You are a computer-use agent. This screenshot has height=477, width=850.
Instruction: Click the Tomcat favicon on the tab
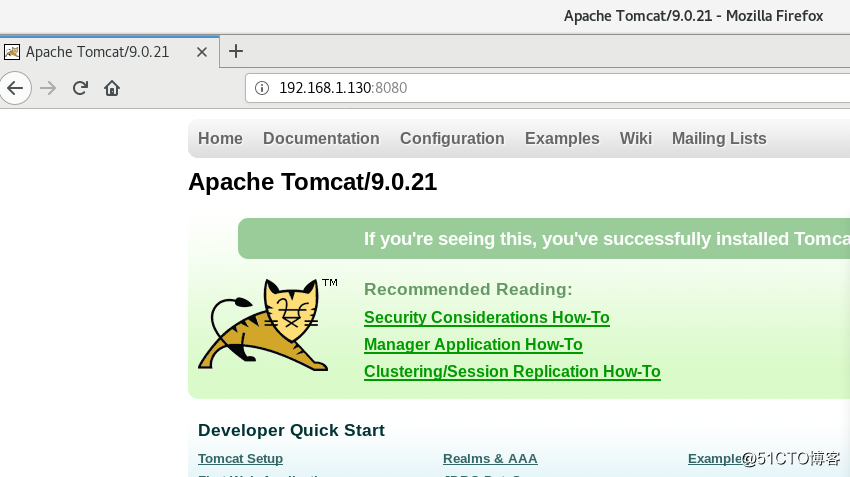pyautogui.click(x=12, y=52)
